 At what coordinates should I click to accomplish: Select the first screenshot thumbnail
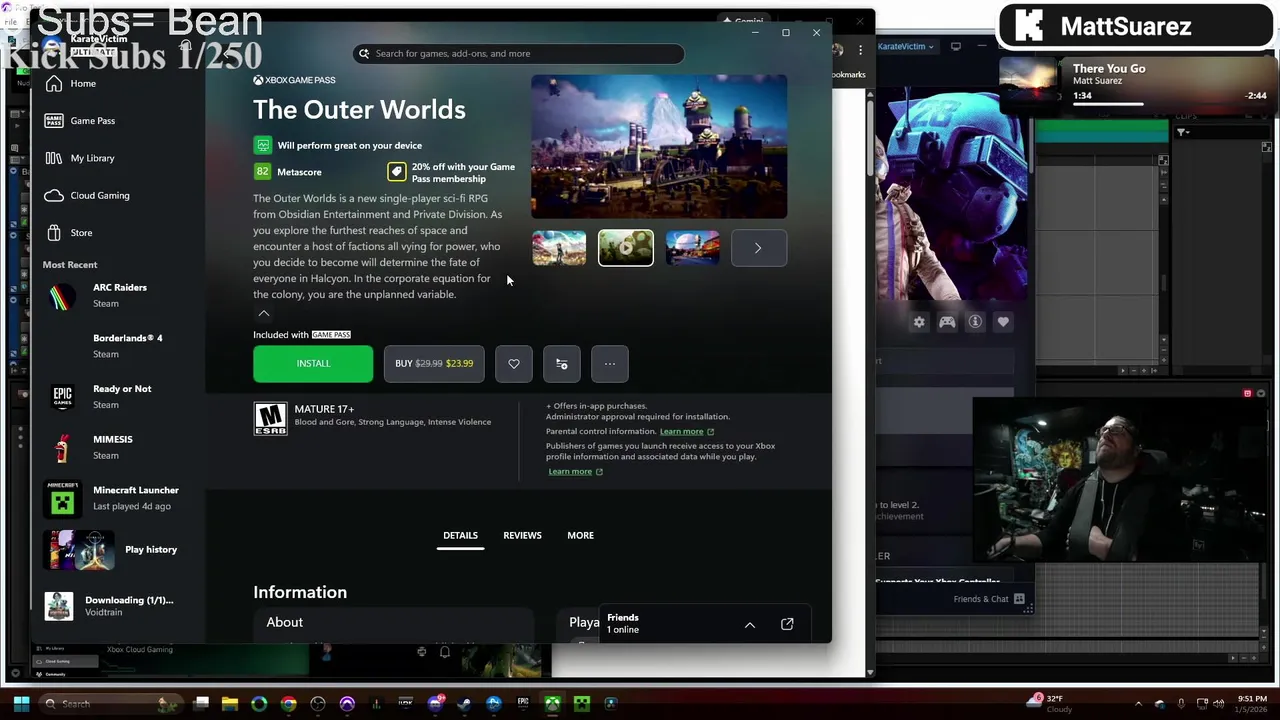point(559,248)
